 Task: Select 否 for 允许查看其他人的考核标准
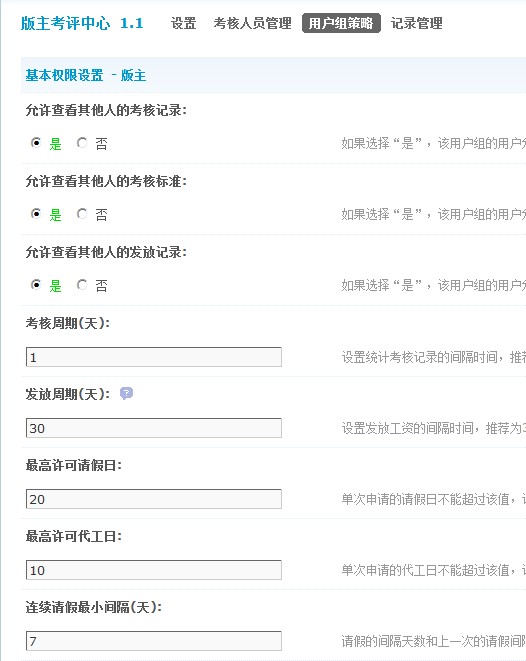[82, 214]
